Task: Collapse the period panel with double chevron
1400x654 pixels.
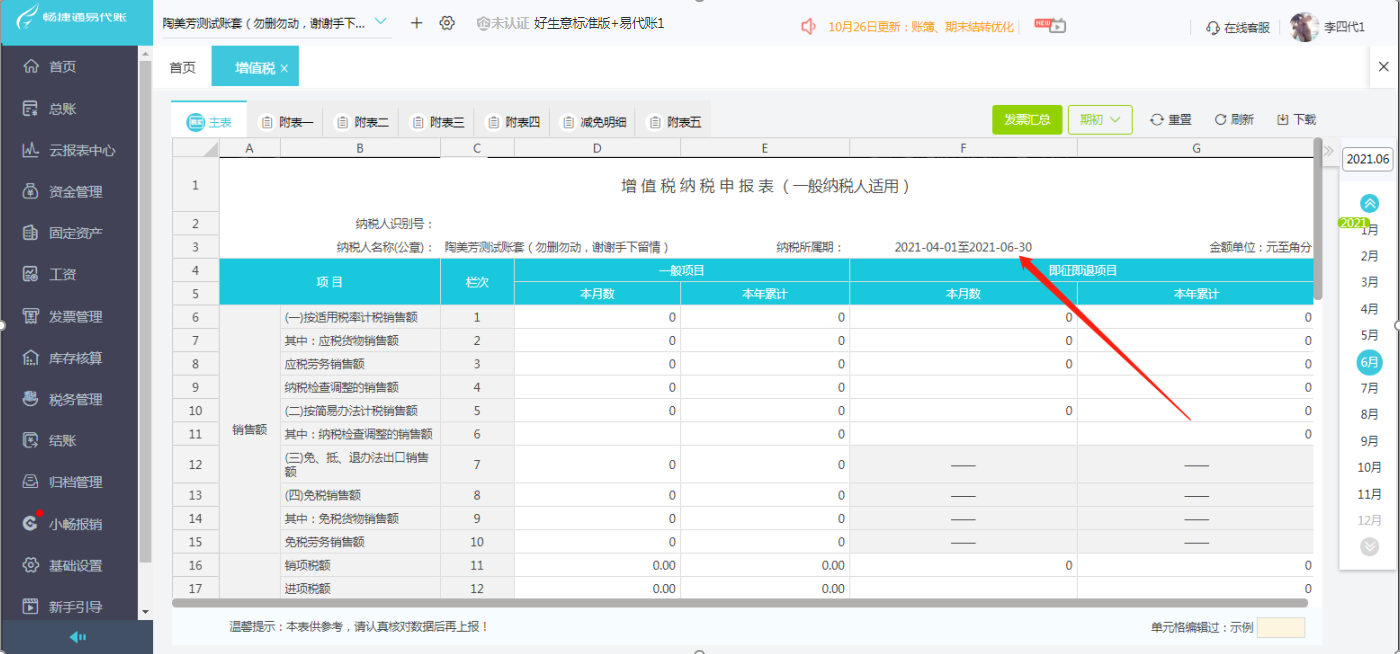Action: (1328, 151)
